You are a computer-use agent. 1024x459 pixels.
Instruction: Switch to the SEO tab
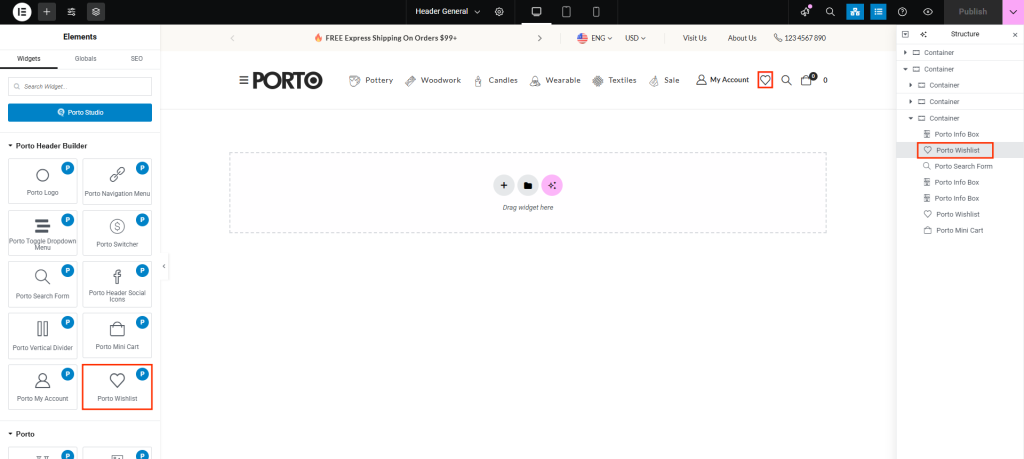click(137, 59)
